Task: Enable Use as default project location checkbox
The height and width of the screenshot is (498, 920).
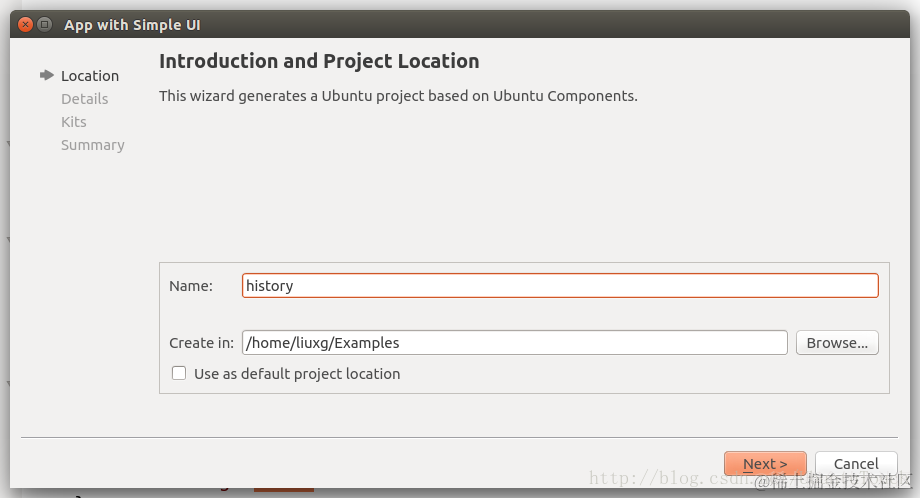Action: (x=179, y=373)
